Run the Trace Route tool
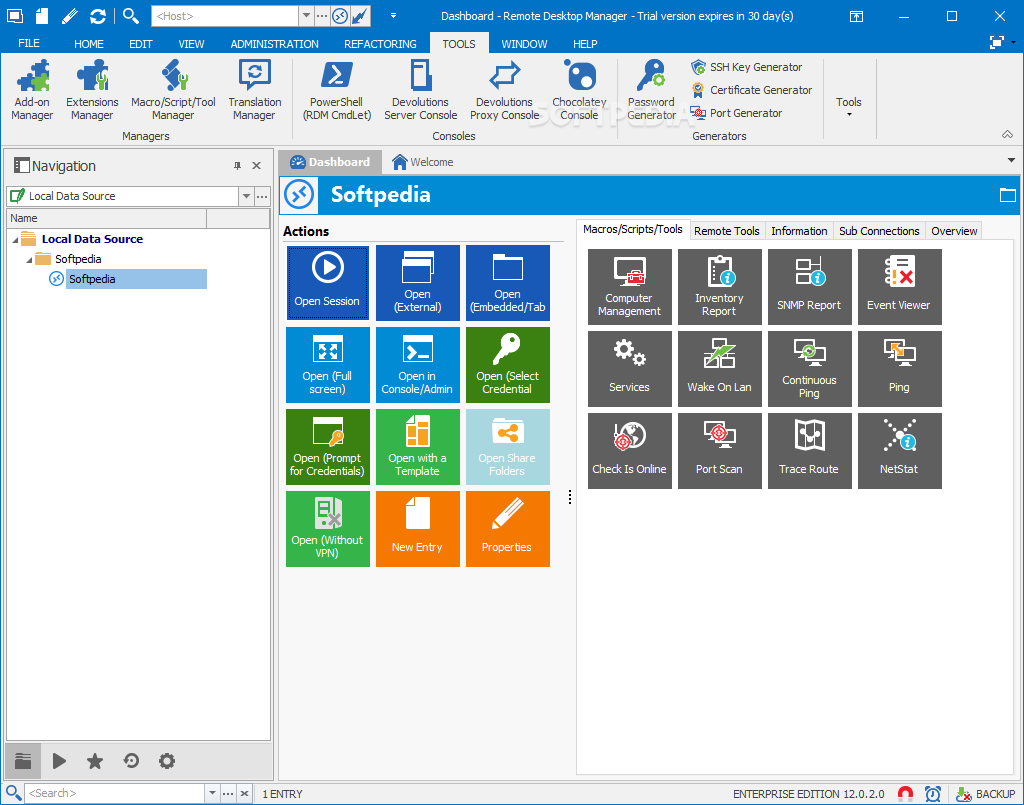Image resolution: width=1024 pixels, height=805 pixels. point(810,450)
